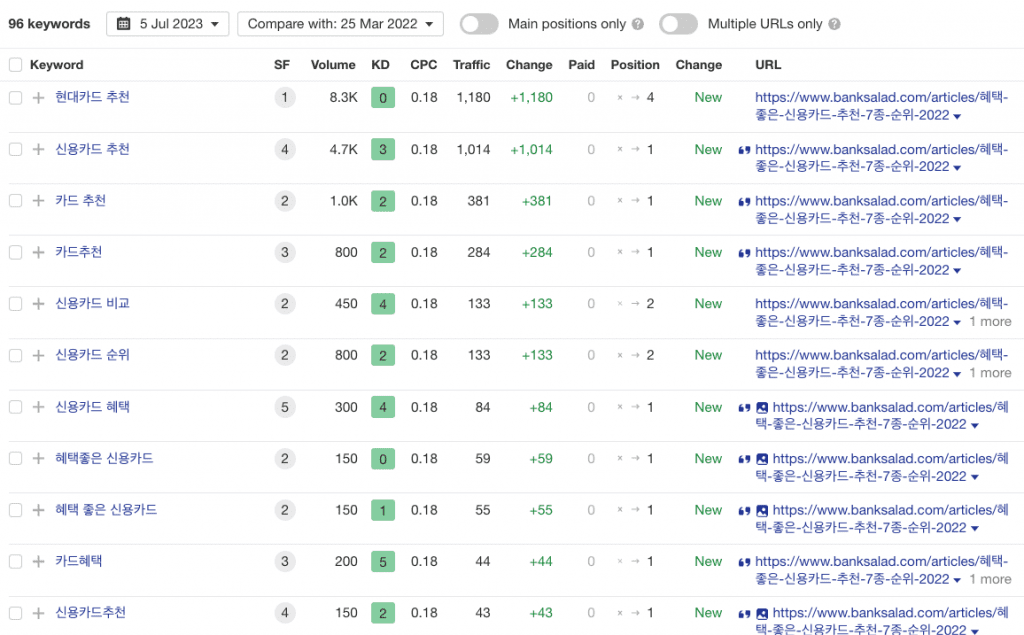
Task: Click the KD score 1 badge for 혜택 좋은 신용카드
Action: [x=383, y=510]
